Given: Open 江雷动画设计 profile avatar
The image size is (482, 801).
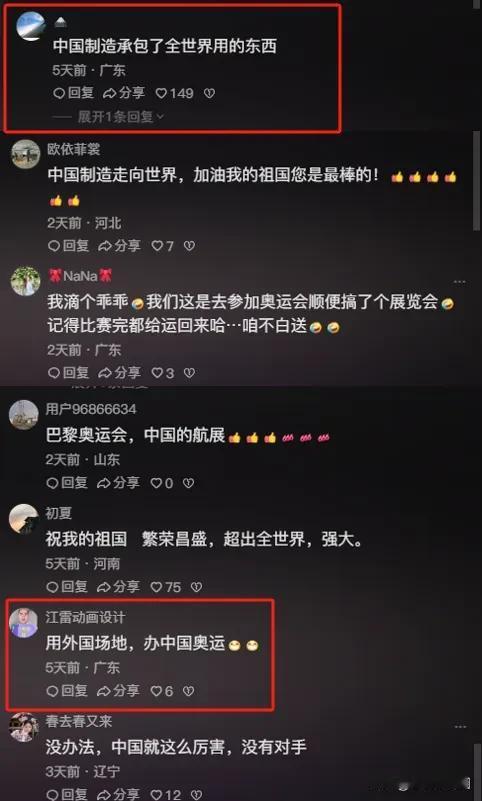Looking at the screenshot, I should click(x=23, y=623).
